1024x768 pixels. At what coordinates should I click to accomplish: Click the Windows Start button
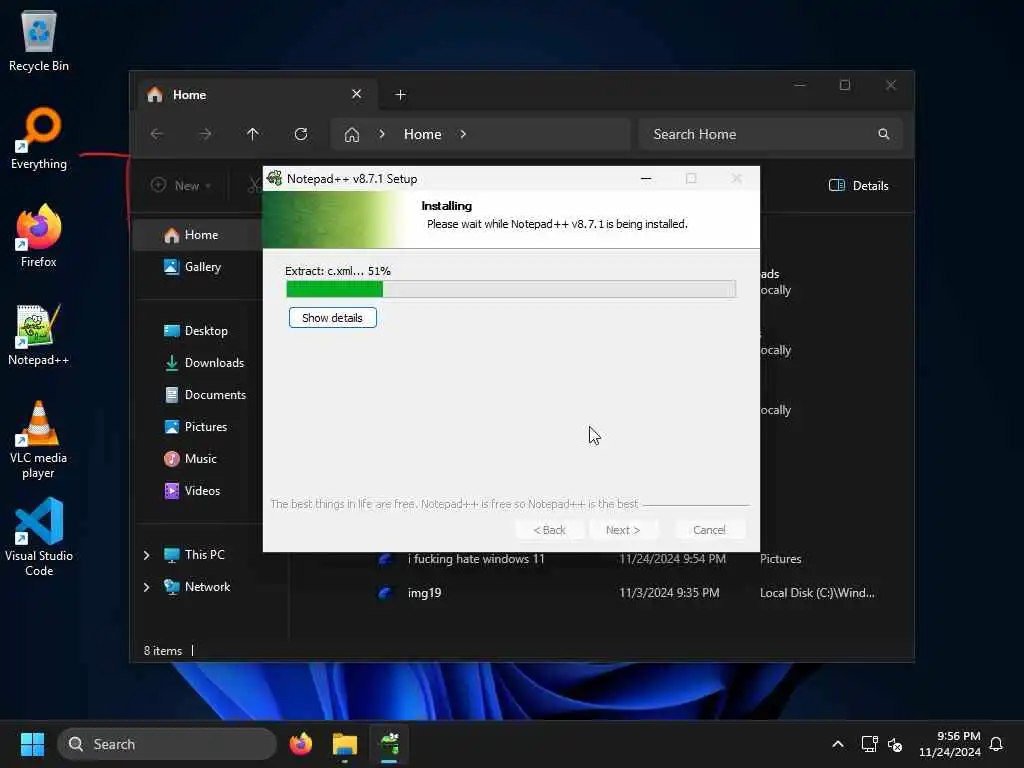(32, 744)
